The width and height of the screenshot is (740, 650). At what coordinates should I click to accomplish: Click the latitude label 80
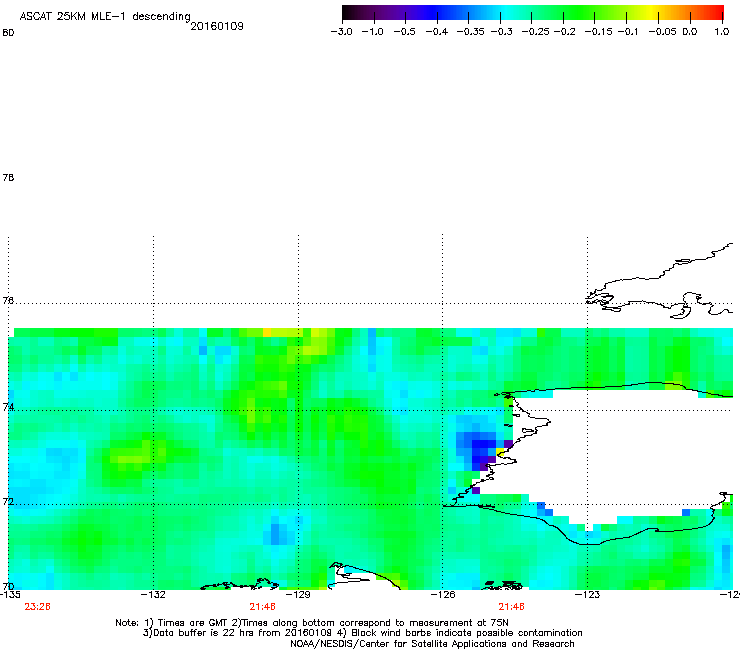coord(8,33)
